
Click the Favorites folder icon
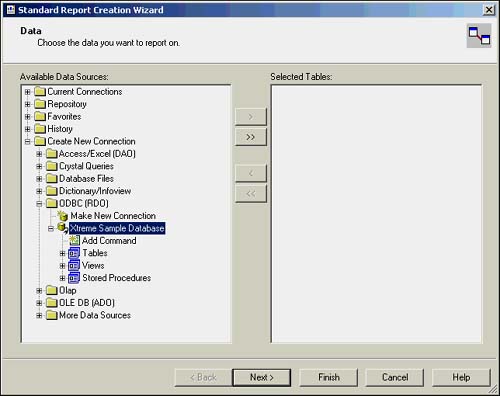coord(40,116)
